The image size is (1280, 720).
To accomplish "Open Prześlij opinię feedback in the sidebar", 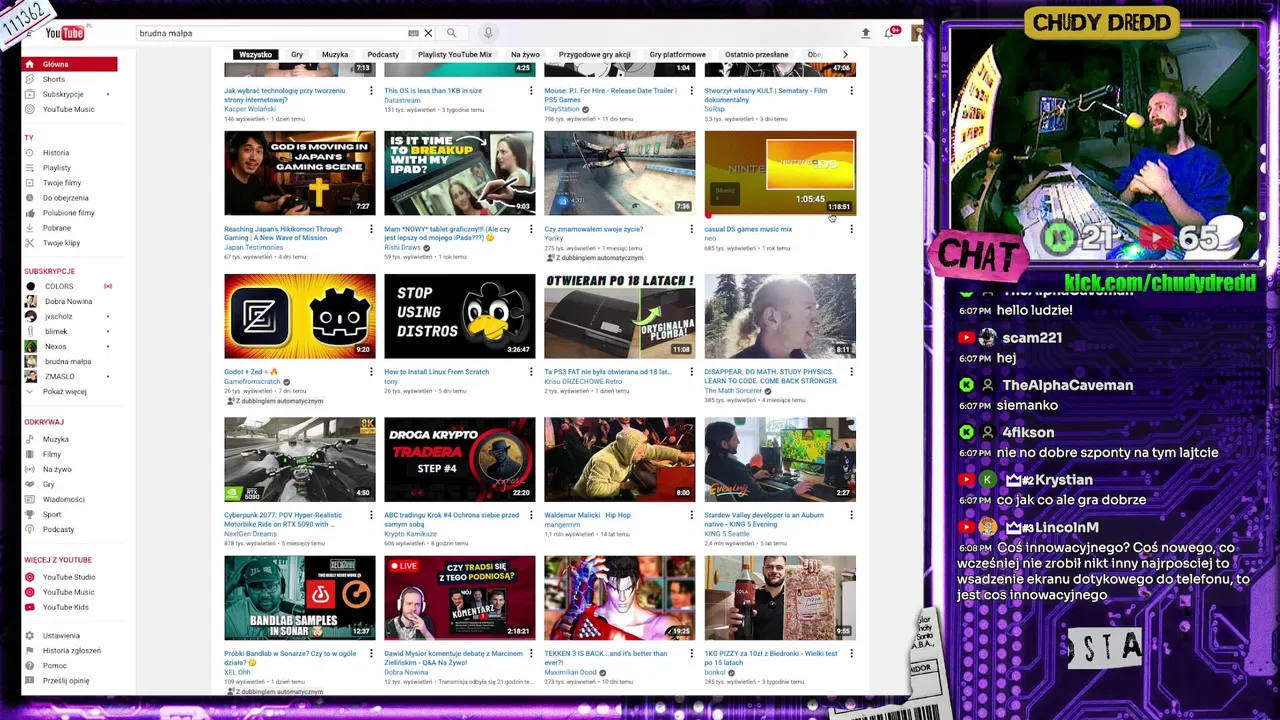I will (x=69, y=680).
